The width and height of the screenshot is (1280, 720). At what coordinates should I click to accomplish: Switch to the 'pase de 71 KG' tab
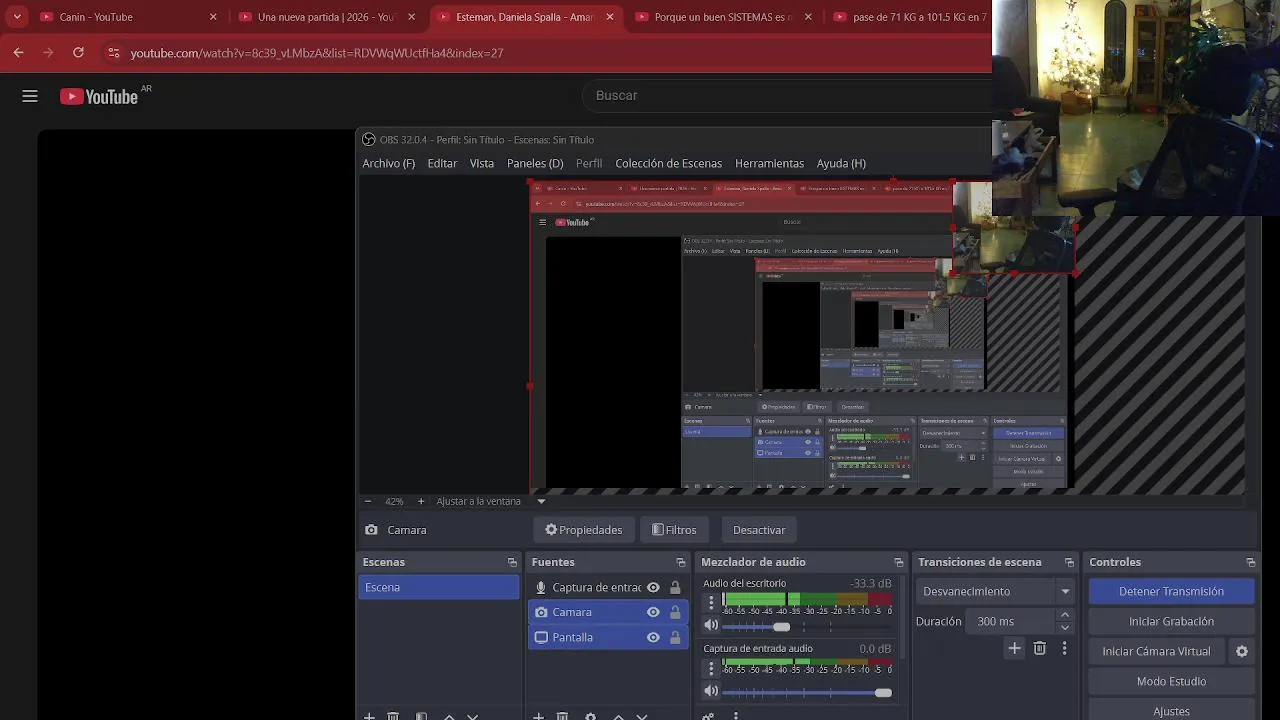point(910,17)
